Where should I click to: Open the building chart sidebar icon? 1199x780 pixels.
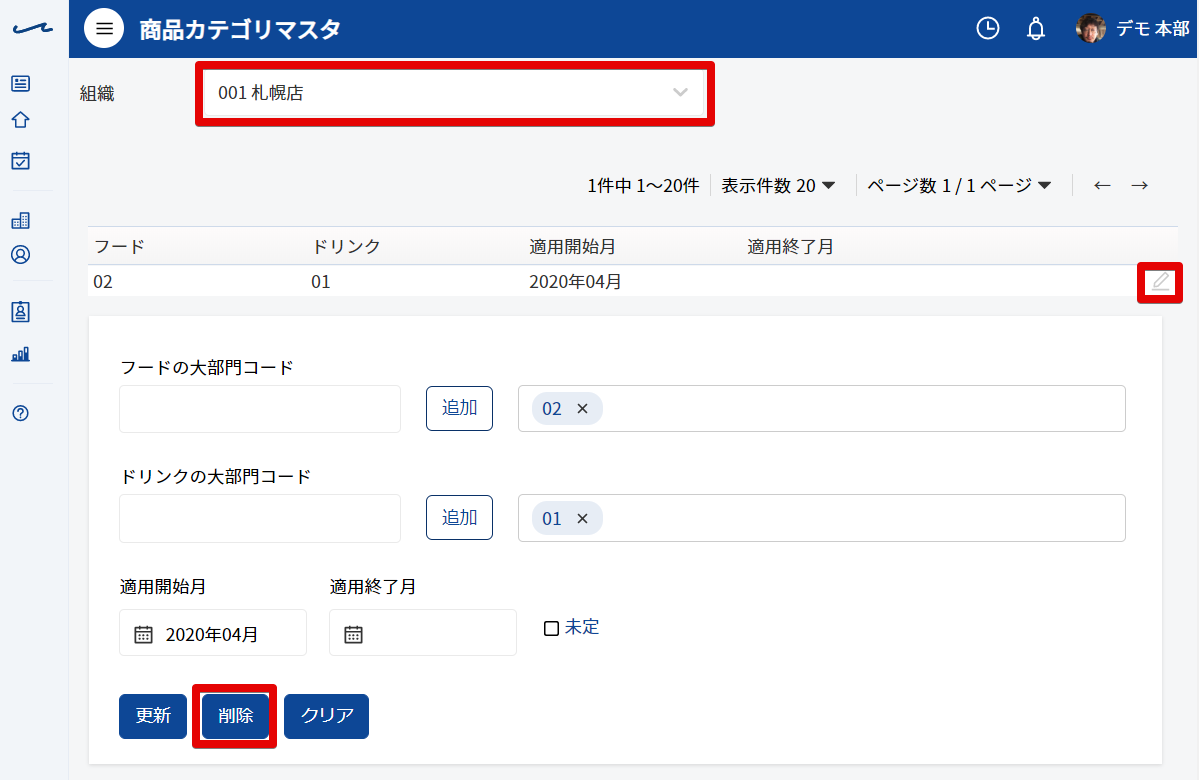21,221
